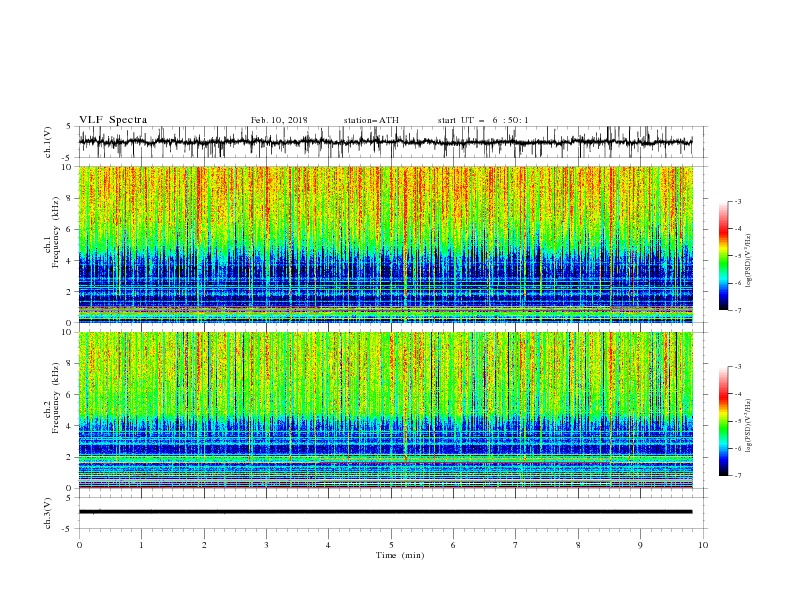
Task: Click the ch.1 colorbar log(PSD) label
Action: (x=748, y=261)
